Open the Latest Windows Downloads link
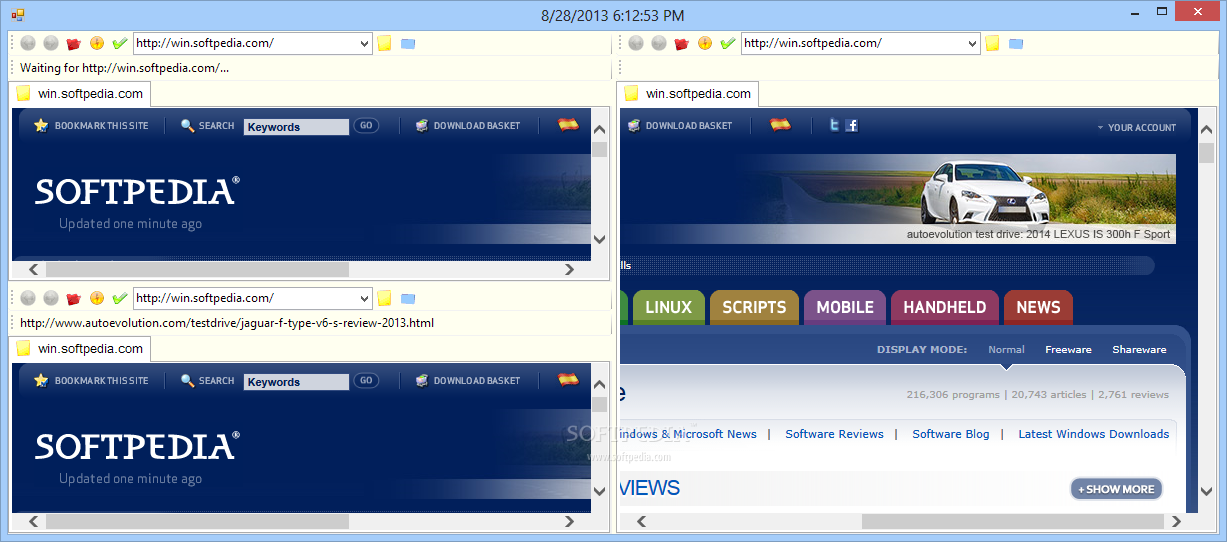Viewport: 1227px width, 542px height. click(1094, 434)
